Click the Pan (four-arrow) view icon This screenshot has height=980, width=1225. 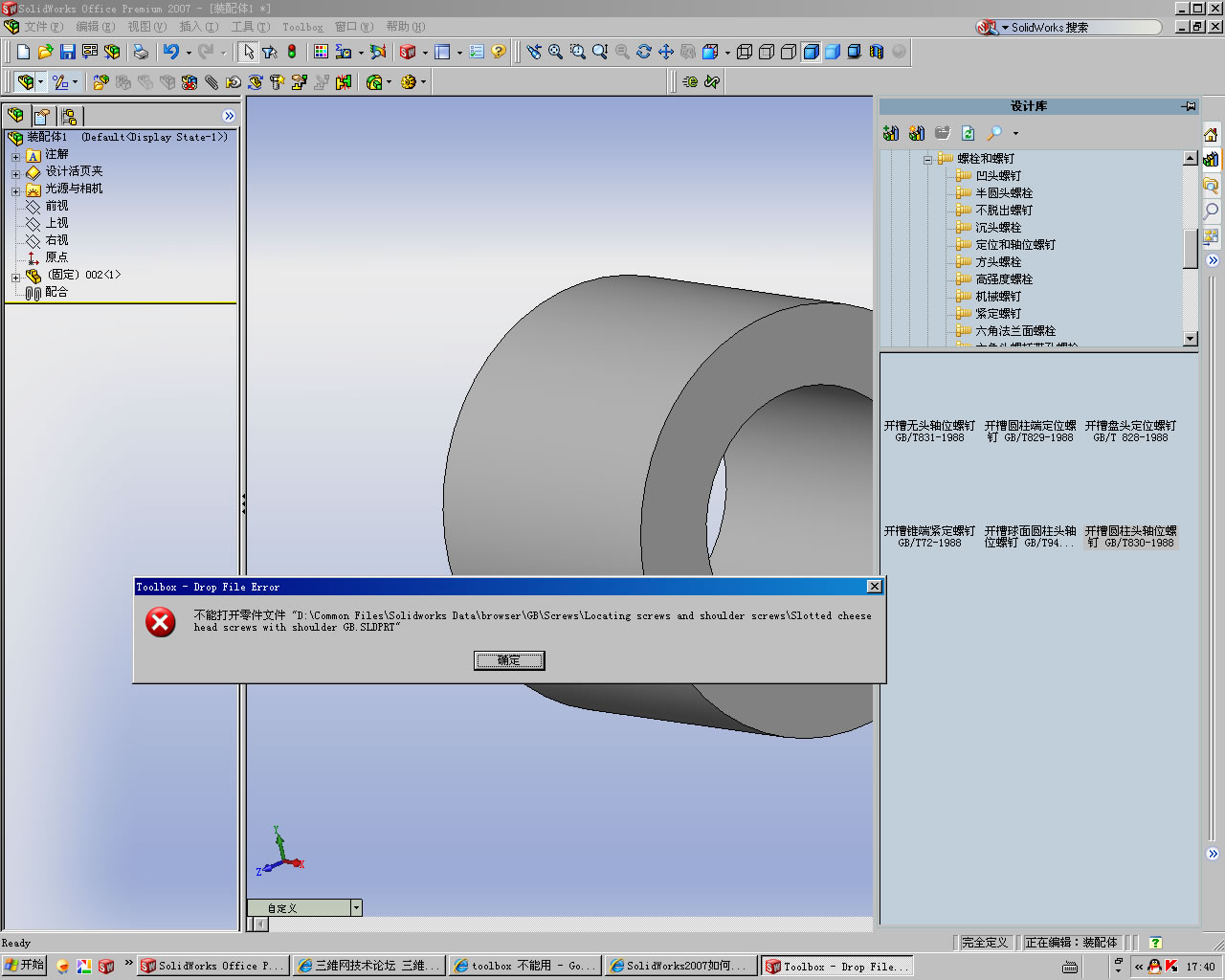pyautogui.click(x=666, y=52)
